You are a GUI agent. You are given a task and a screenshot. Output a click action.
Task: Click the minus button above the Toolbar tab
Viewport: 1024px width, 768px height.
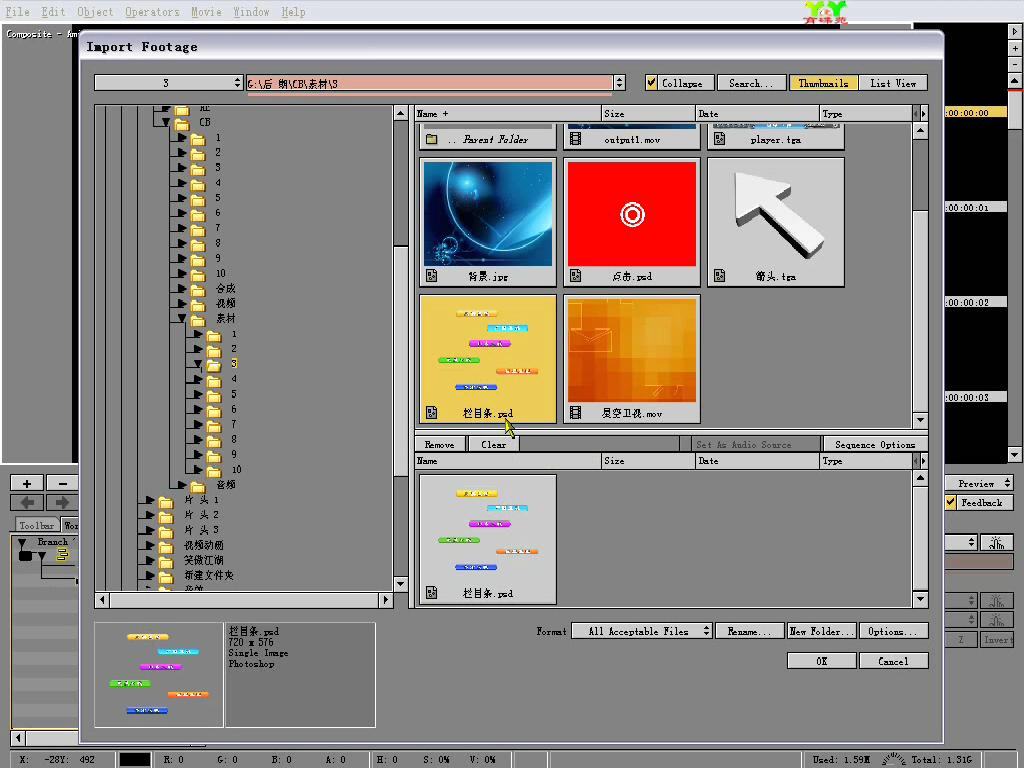62,483
